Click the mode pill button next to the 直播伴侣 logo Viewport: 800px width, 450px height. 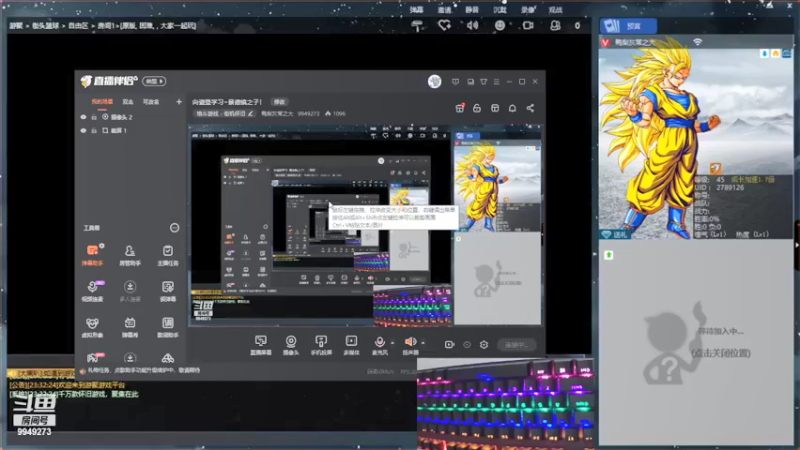[x=154, y=81]
